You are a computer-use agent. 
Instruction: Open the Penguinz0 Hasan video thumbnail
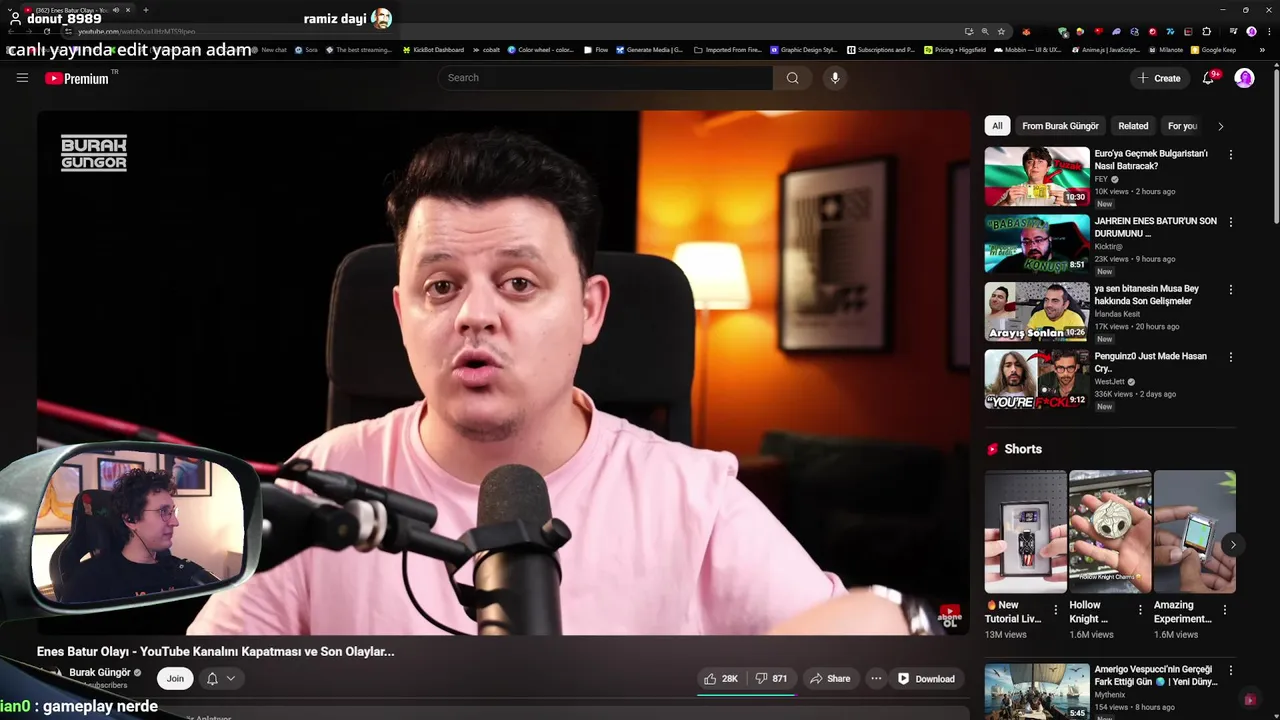[x=1037, y=379]
